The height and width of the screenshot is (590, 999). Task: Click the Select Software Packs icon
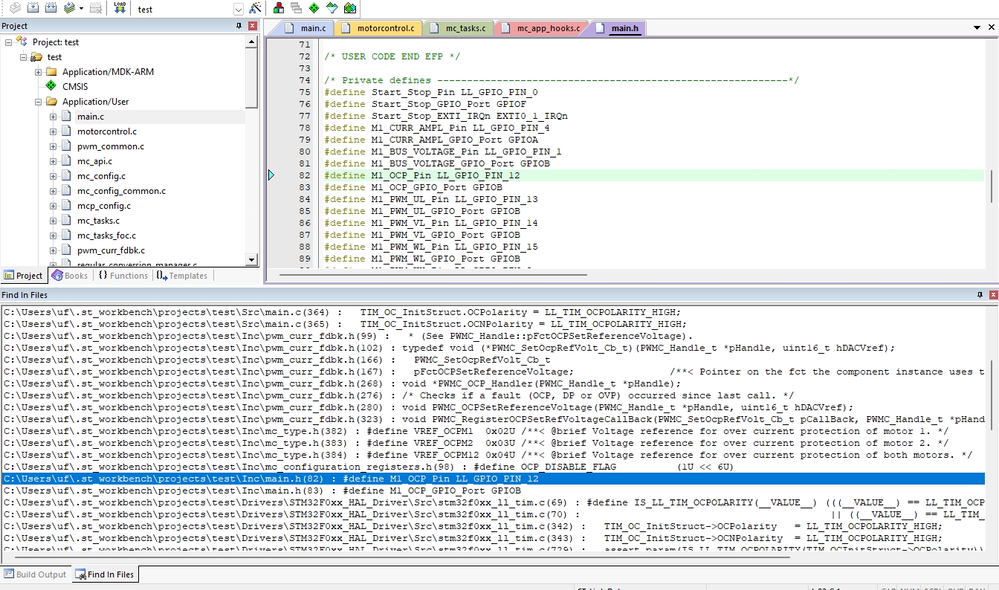(332, 8)
